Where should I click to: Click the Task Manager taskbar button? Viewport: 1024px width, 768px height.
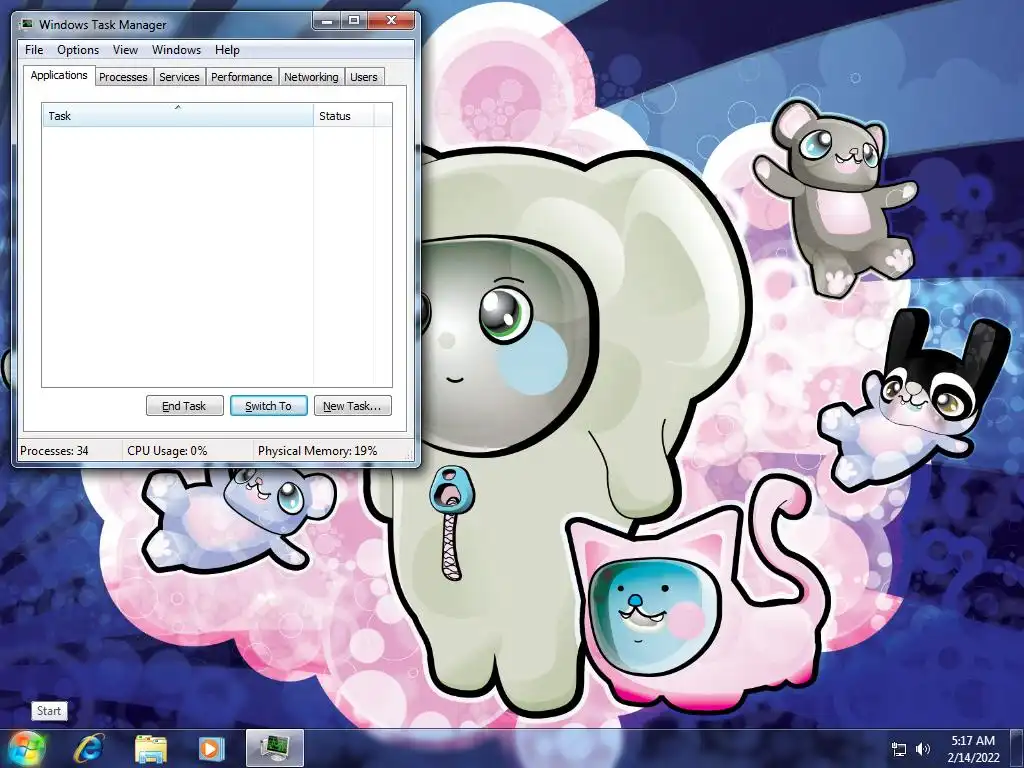tap(275, 748)
